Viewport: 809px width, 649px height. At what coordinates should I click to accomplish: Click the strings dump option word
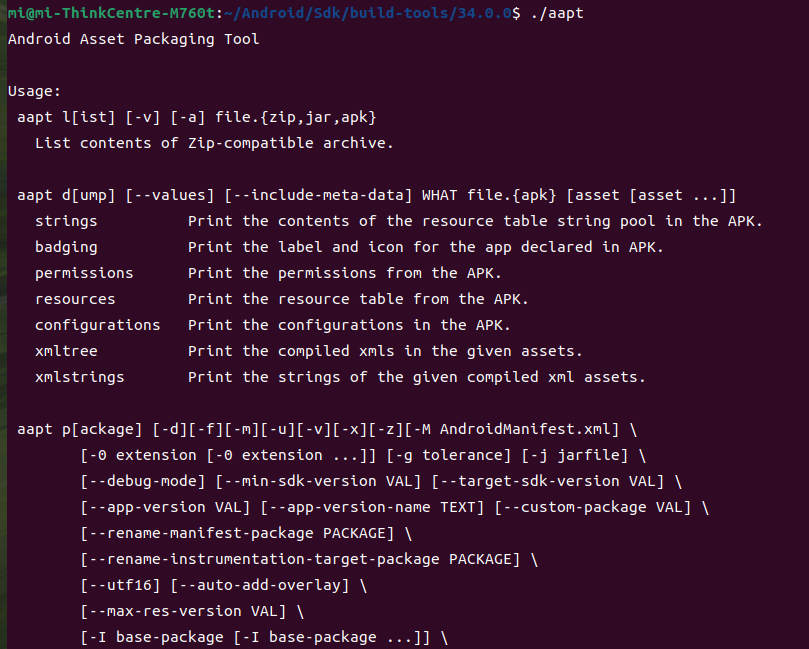coord(66,221)
